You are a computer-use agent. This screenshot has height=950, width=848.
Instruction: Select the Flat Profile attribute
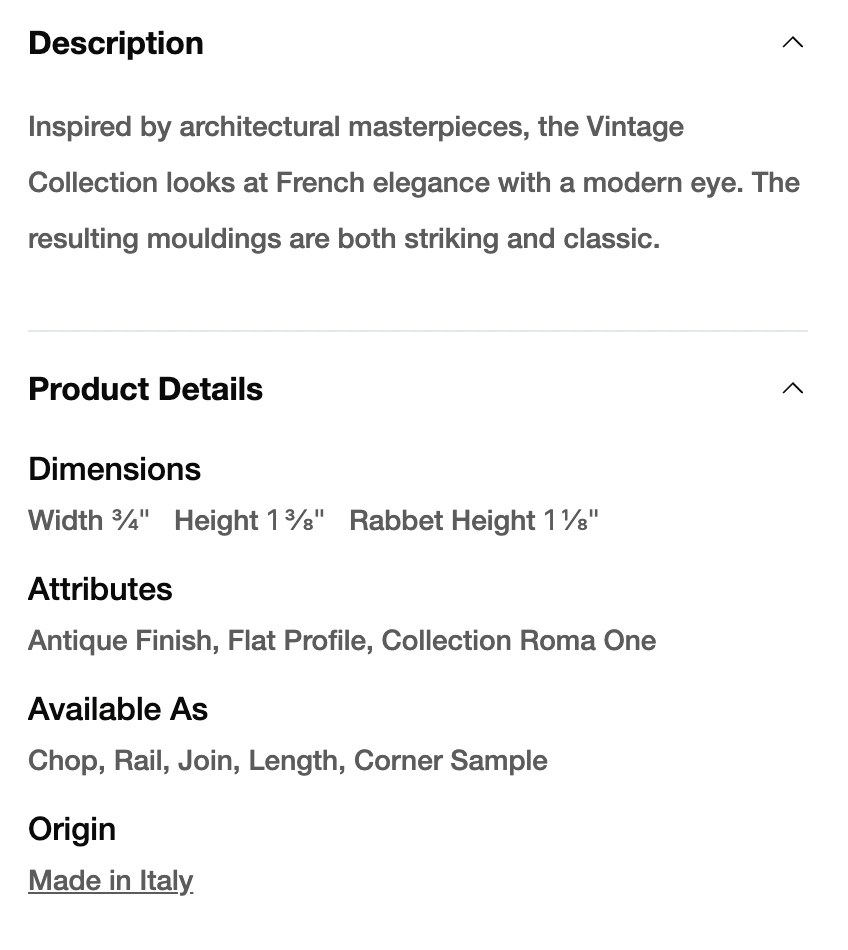coord(297,640)
